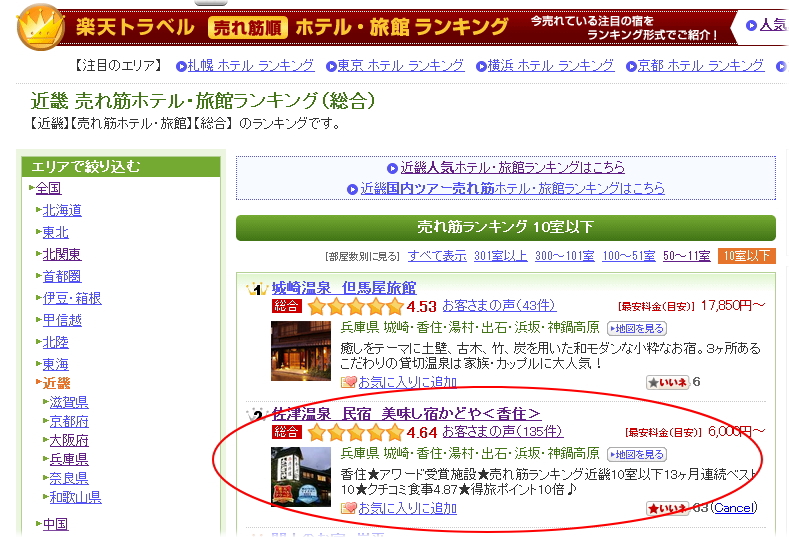789x537 pixels.
Task: Click the gold crown ranking icon
Action: [36, 25]
